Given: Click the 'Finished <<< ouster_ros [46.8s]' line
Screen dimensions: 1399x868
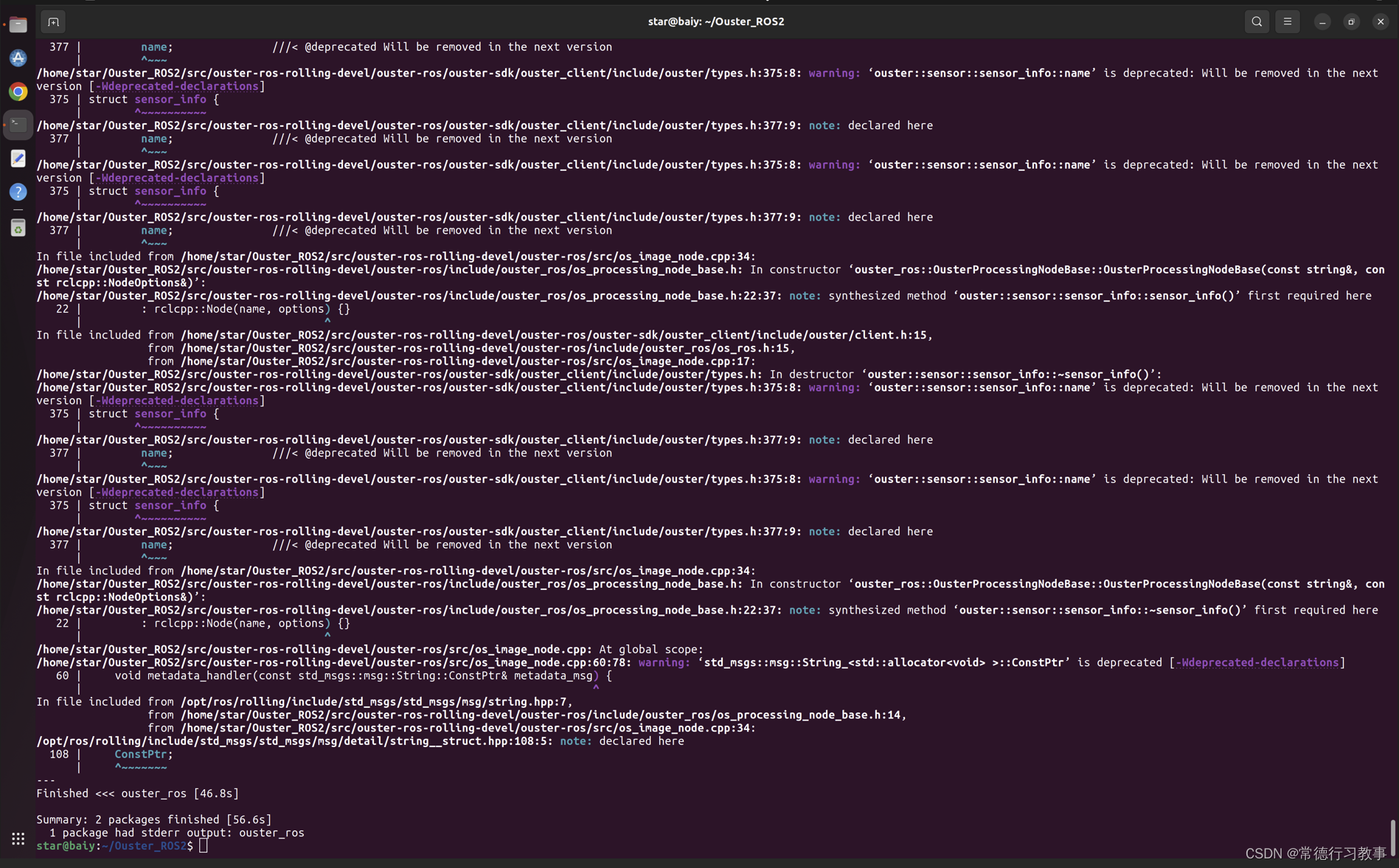Looking at the screenshot, I should point(138,794).
